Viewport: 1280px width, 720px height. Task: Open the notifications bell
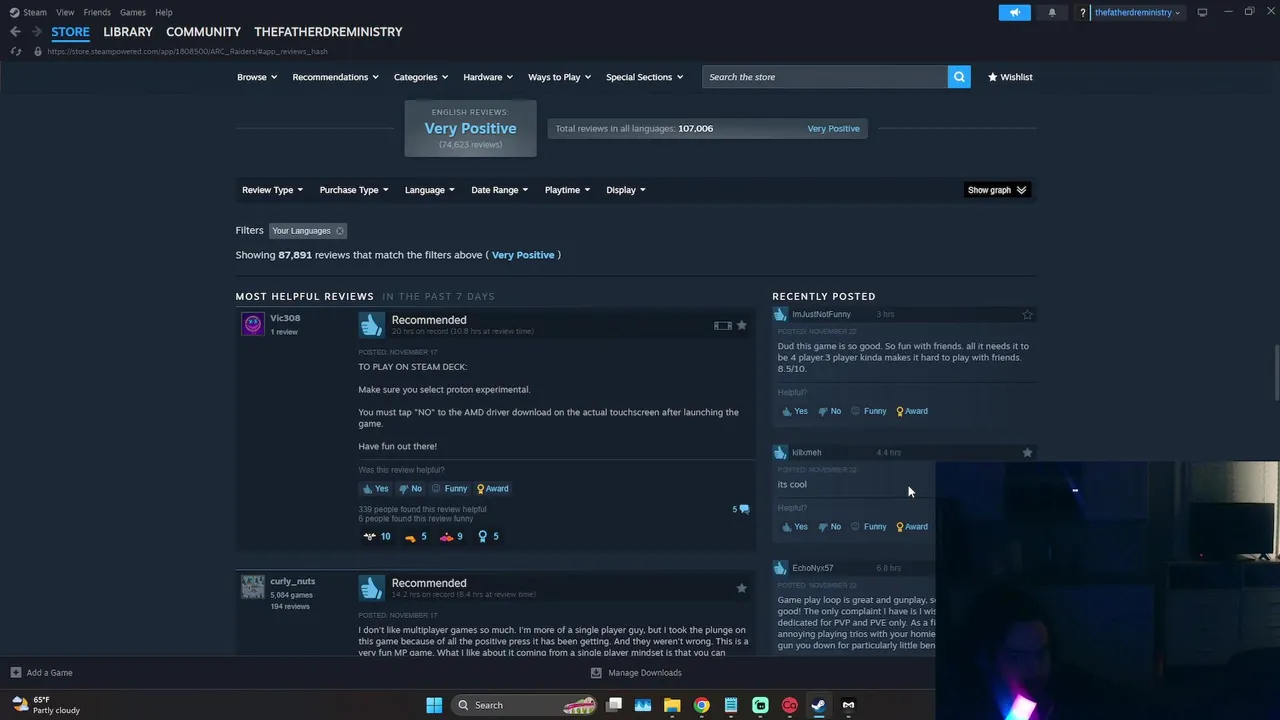click(x=1052, y=12)
